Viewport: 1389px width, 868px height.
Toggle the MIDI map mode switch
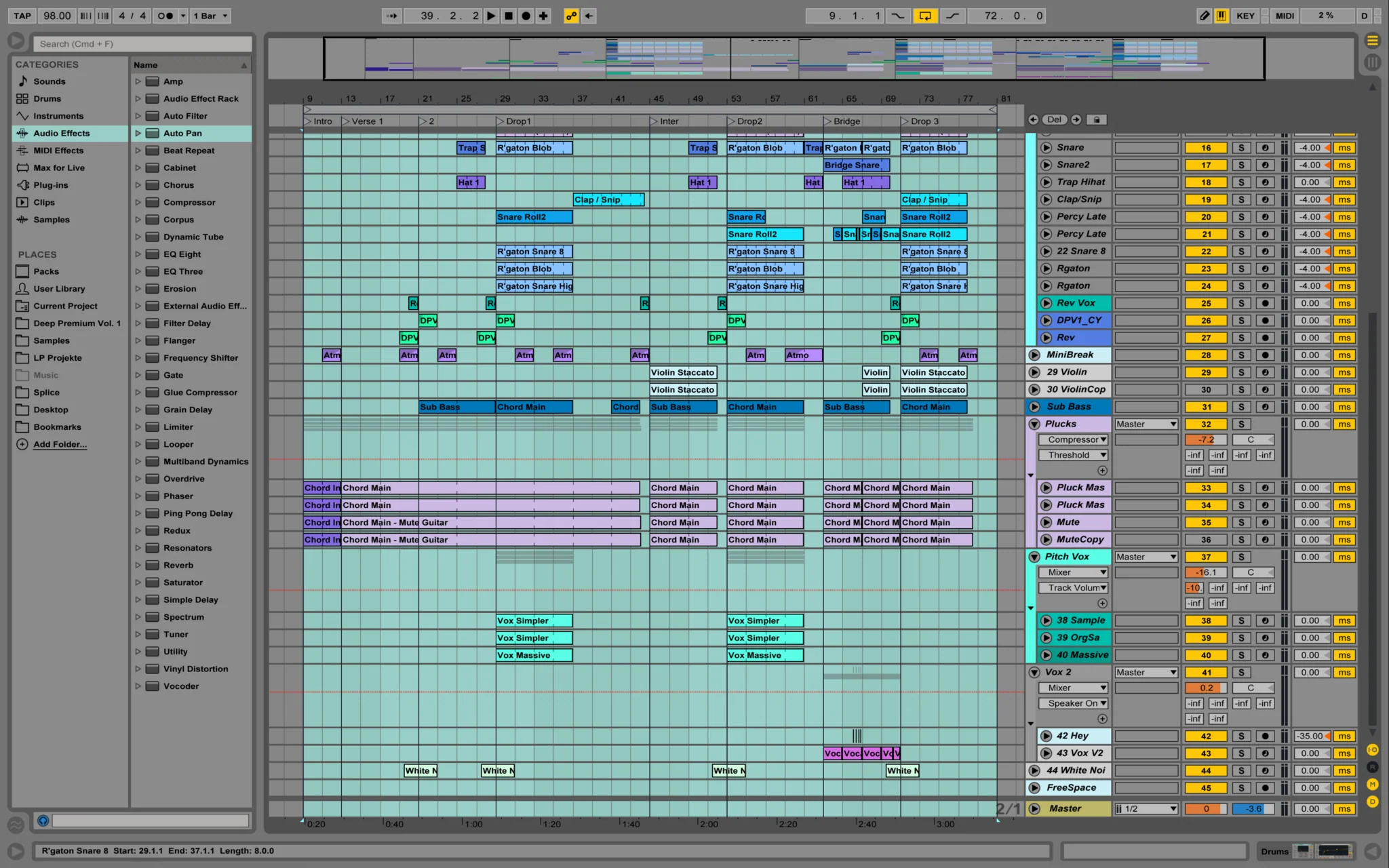(x=1285, y=16)
